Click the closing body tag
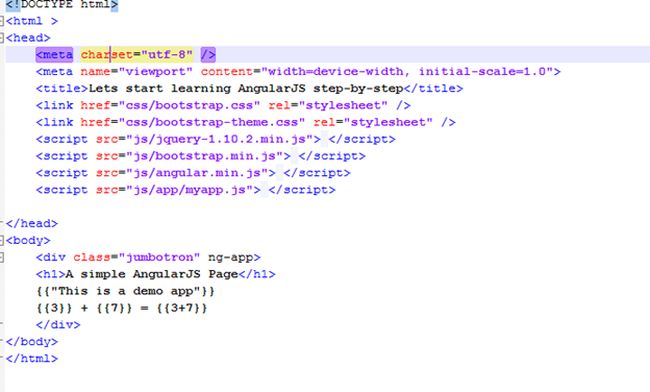Image resolution: width=650 pixels, height=392 pixels. tap(32, 342)
